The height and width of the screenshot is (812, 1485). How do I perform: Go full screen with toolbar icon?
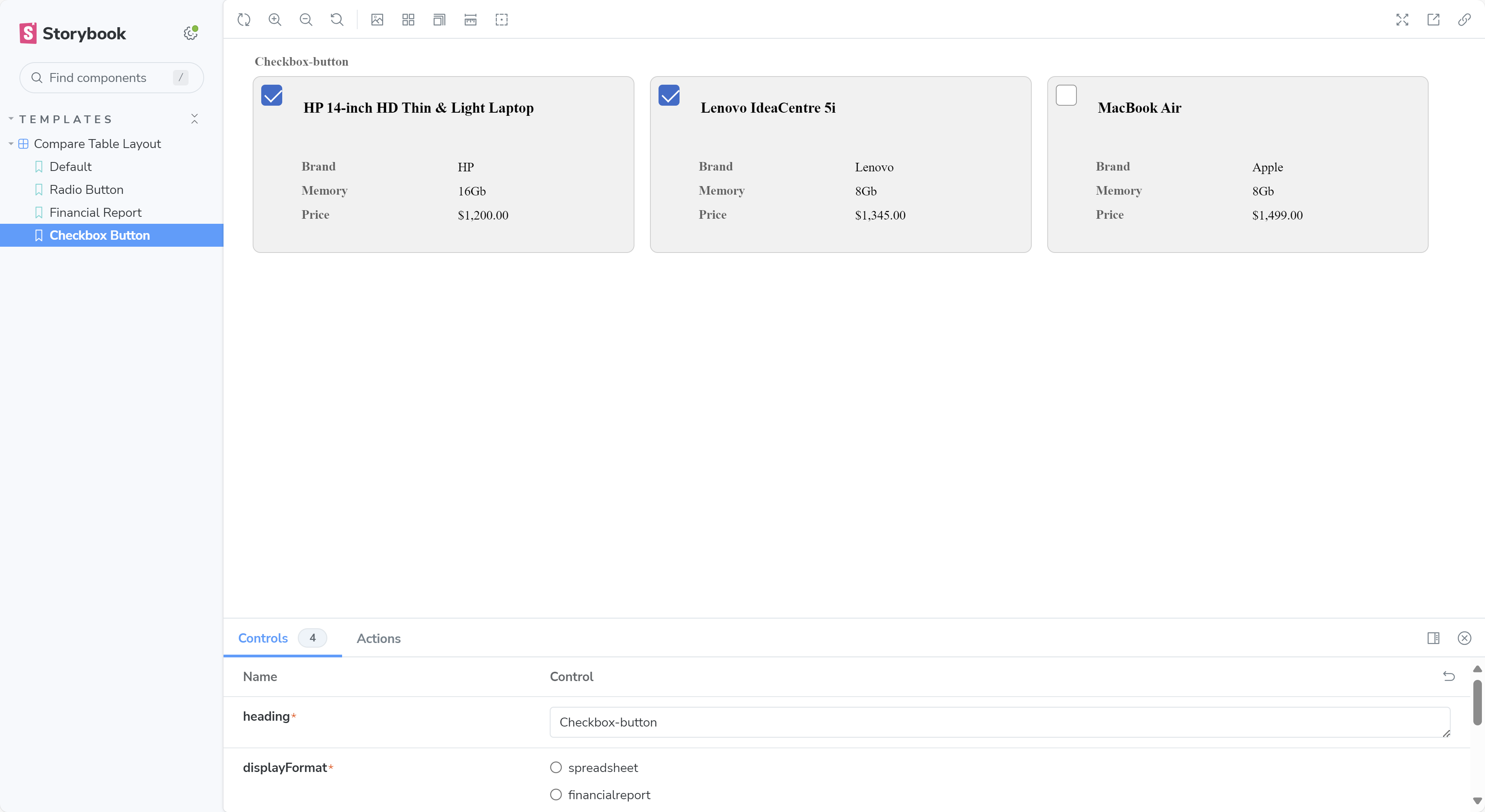pos(1402,19)
